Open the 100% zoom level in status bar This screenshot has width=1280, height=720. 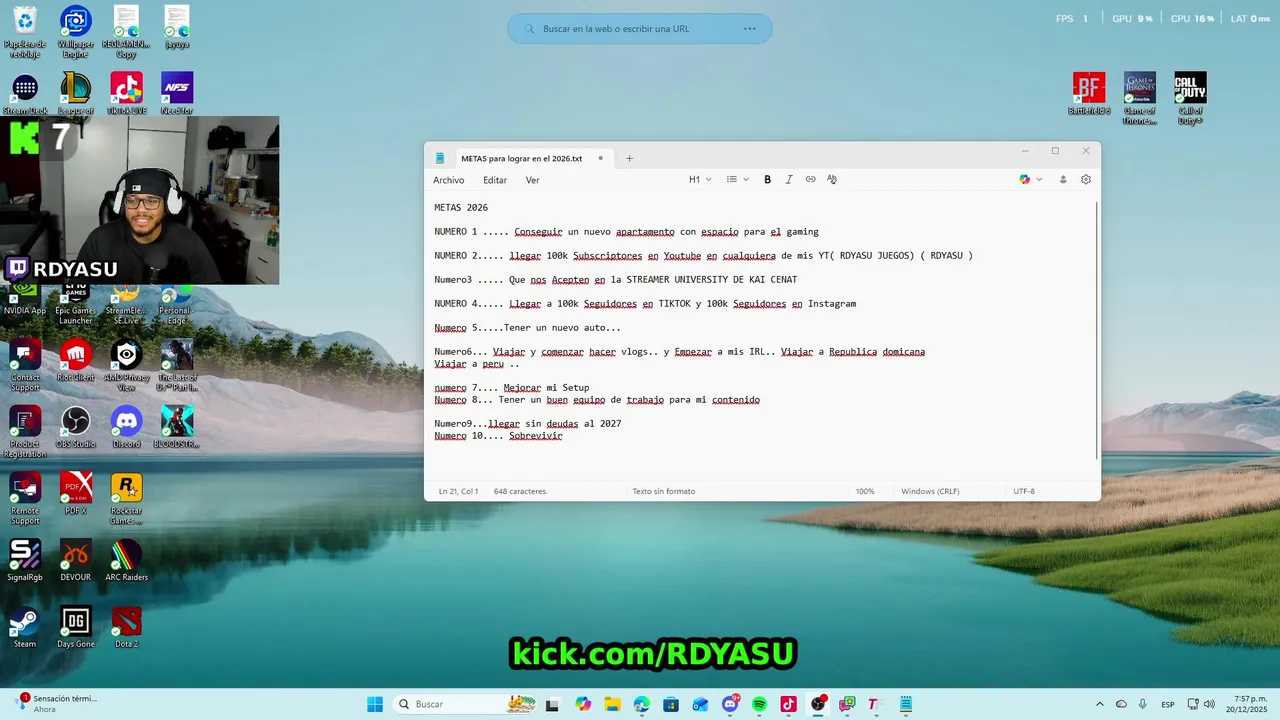point(865,491)
